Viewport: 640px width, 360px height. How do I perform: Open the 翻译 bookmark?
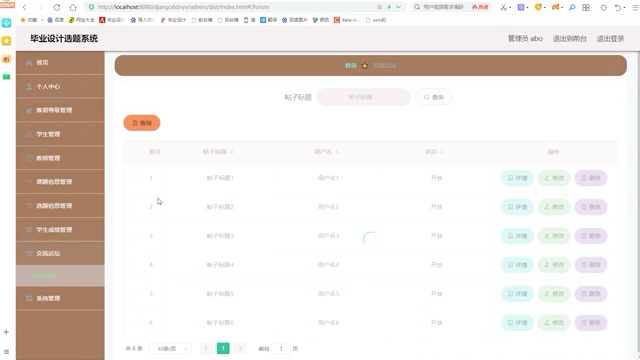(x=269, y=20)
